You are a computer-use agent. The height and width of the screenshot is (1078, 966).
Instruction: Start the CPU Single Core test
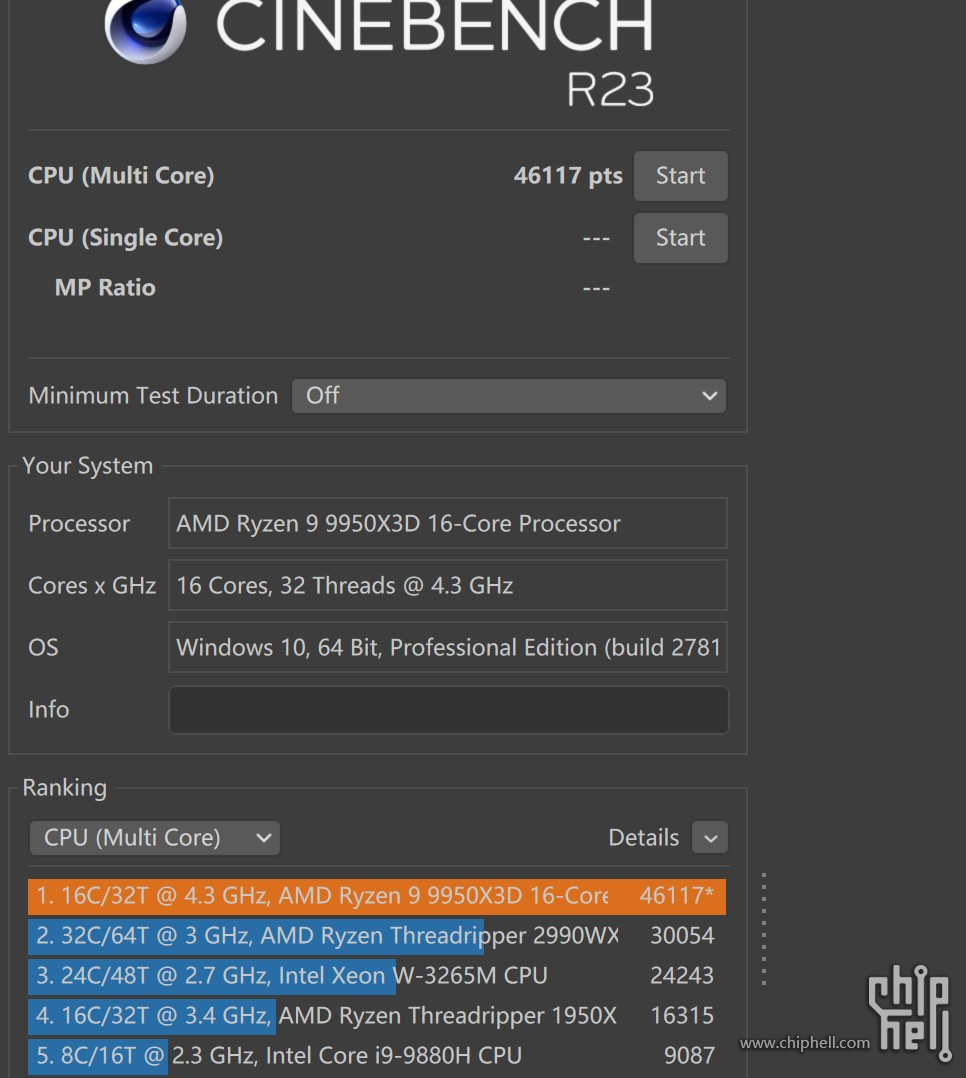click(x=681, y=238)
